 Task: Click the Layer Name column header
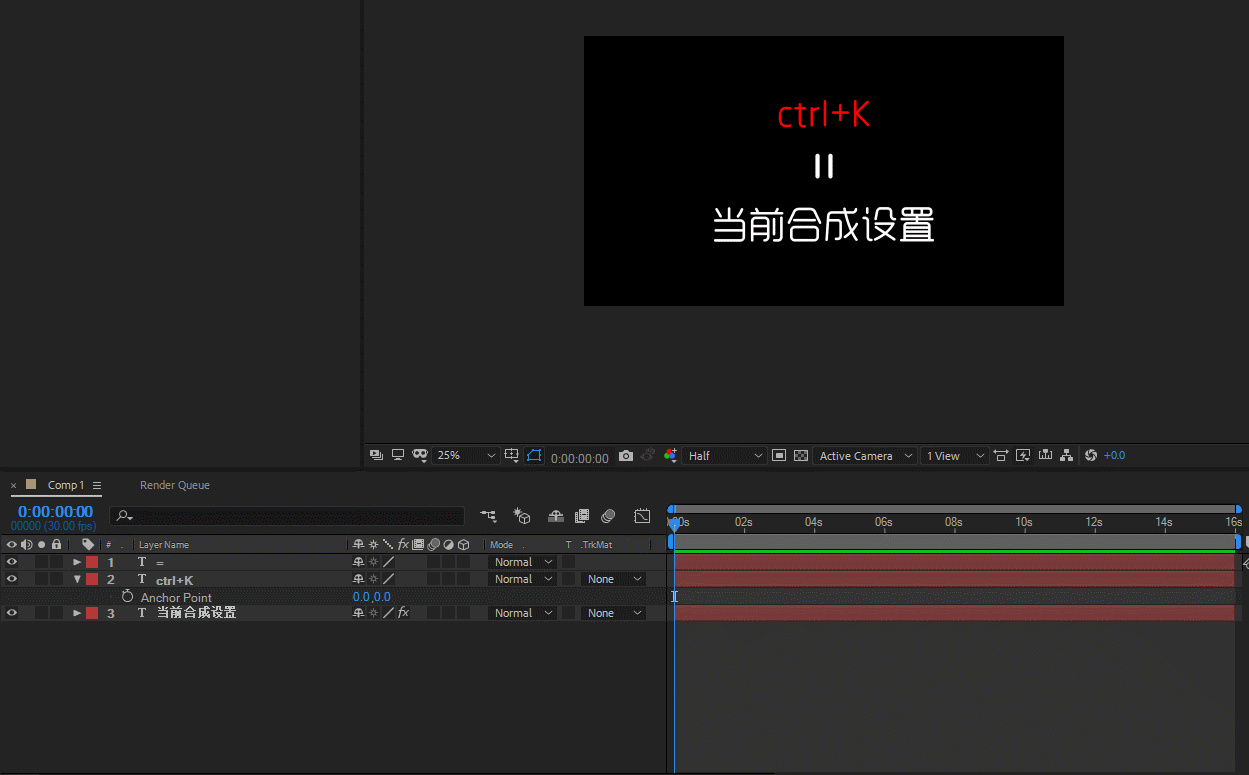coord(164,545)
